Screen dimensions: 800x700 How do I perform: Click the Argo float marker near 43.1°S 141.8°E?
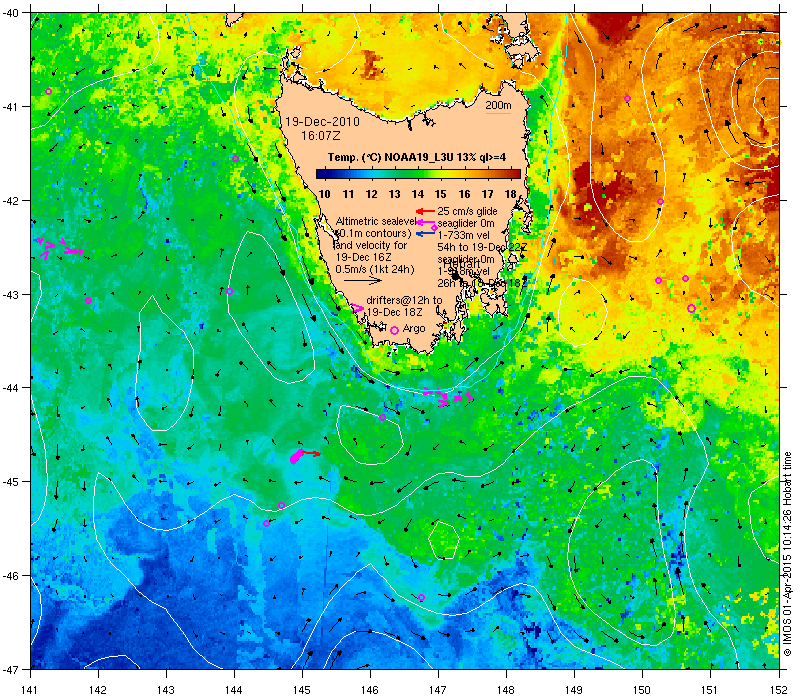tap(88, 301)
